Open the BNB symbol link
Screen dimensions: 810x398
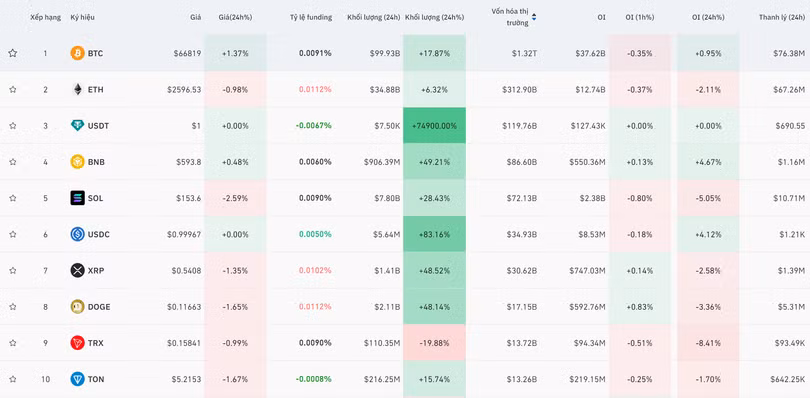pos(96,162)
